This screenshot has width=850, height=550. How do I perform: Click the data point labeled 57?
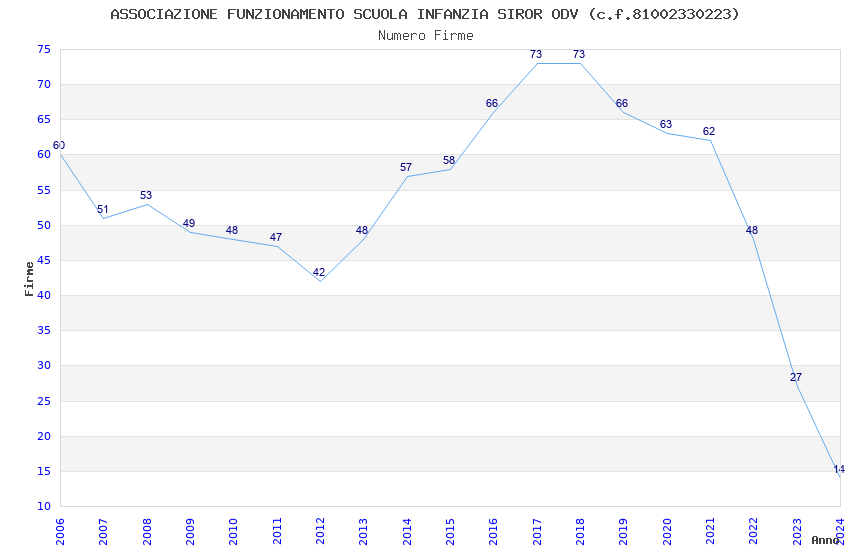point(406,168)
